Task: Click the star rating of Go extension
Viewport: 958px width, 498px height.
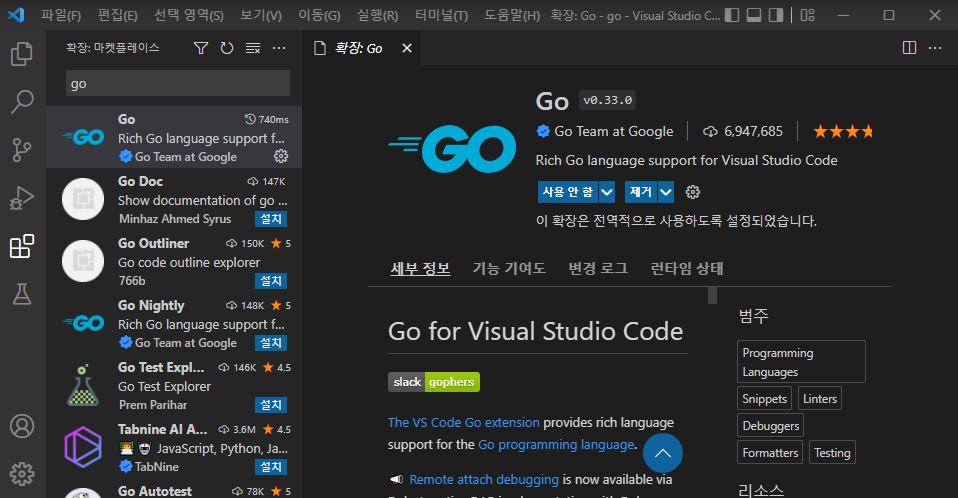Action: click(x=843, y=131)
